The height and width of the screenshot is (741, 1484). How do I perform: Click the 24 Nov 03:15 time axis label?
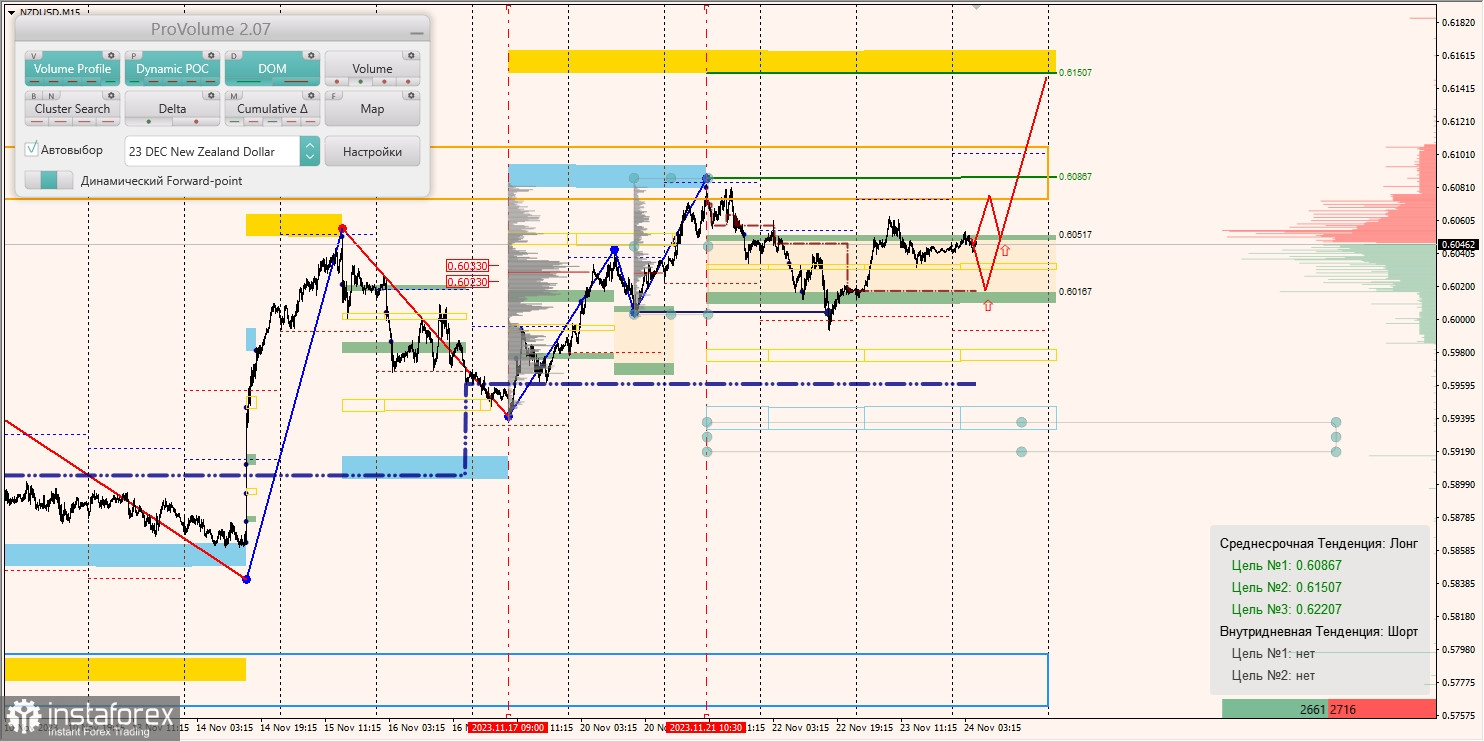pos(992,729)
